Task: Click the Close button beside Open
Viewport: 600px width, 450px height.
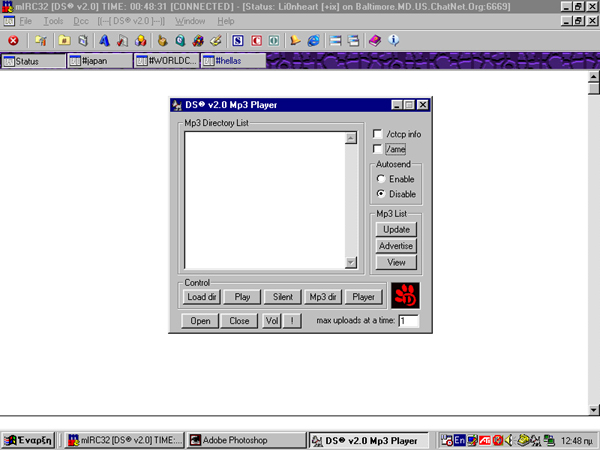Action: click(x=239, y=321)
